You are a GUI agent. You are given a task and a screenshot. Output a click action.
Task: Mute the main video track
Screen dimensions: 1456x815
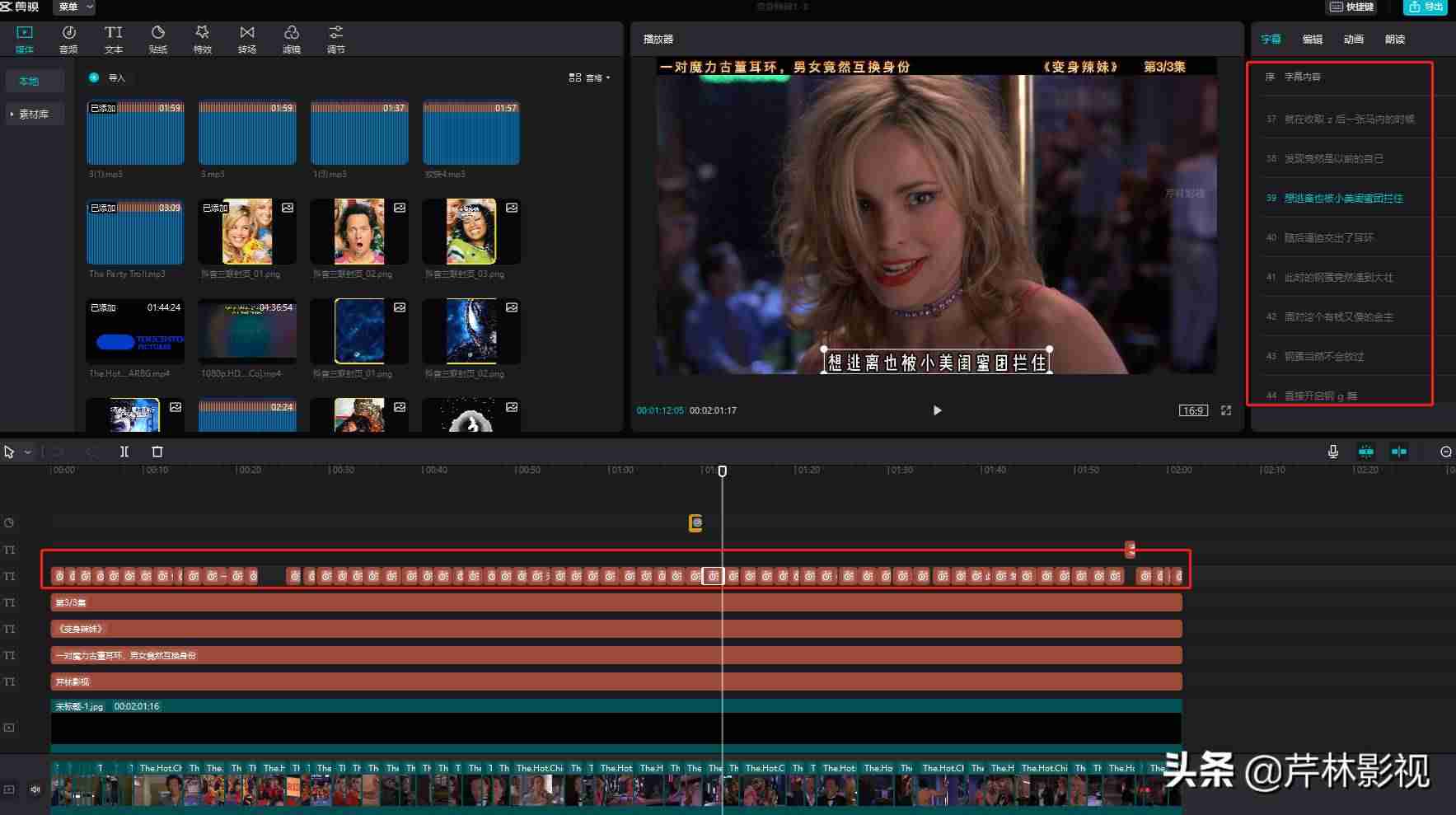(x=35, y=789)
